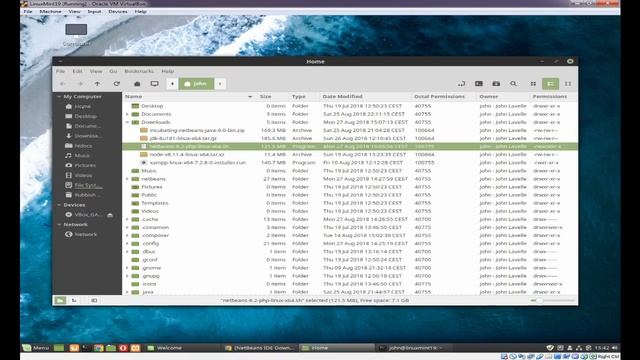The image size is (640, 360).
Task: Expand the Documents folder row
Action: click(127, 114)
